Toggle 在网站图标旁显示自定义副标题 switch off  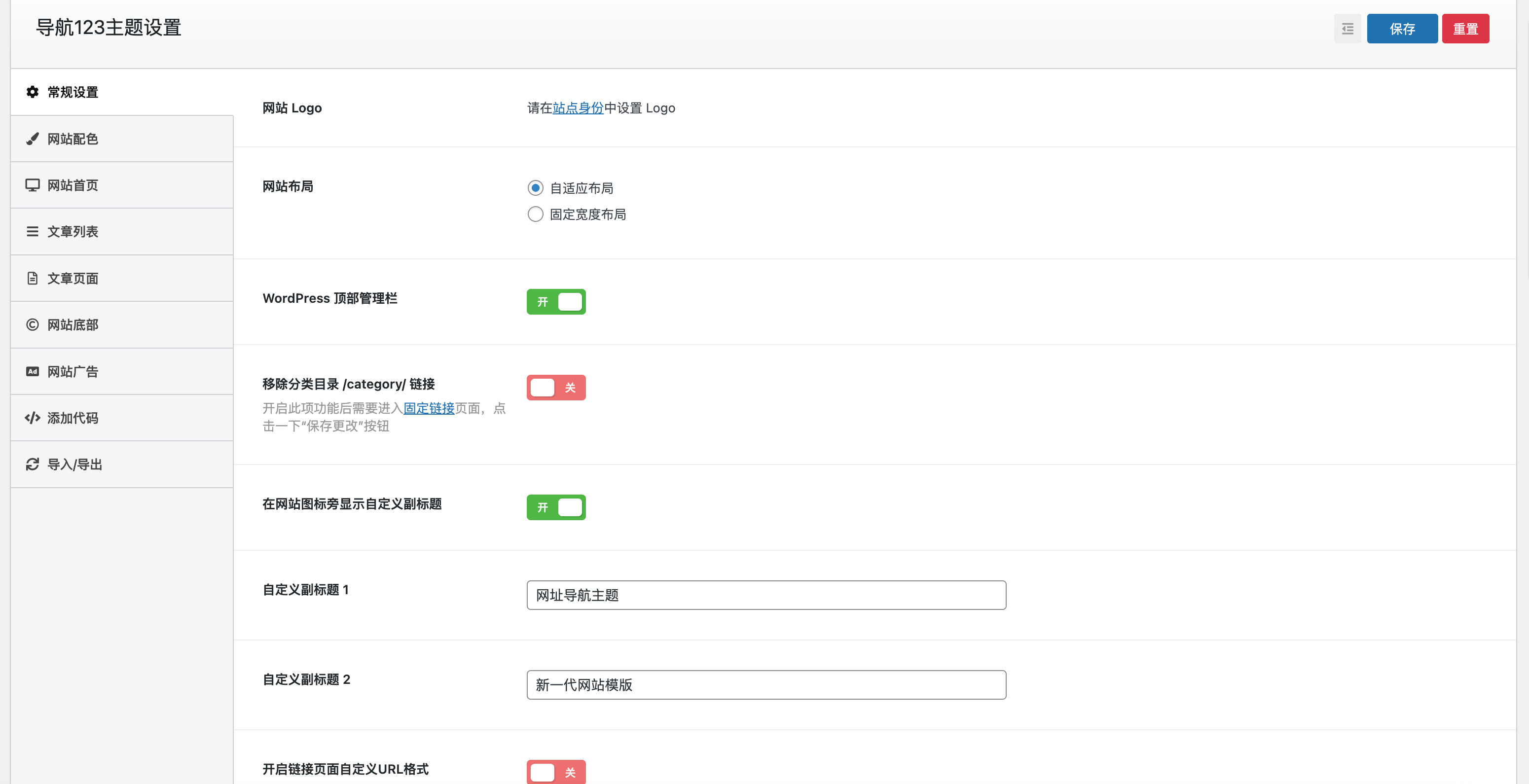(556, 507)
